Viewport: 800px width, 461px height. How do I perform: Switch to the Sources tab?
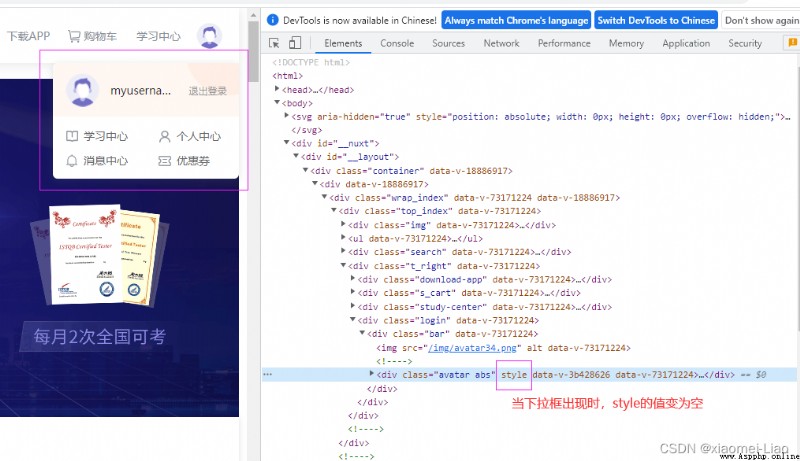point(448,43)
